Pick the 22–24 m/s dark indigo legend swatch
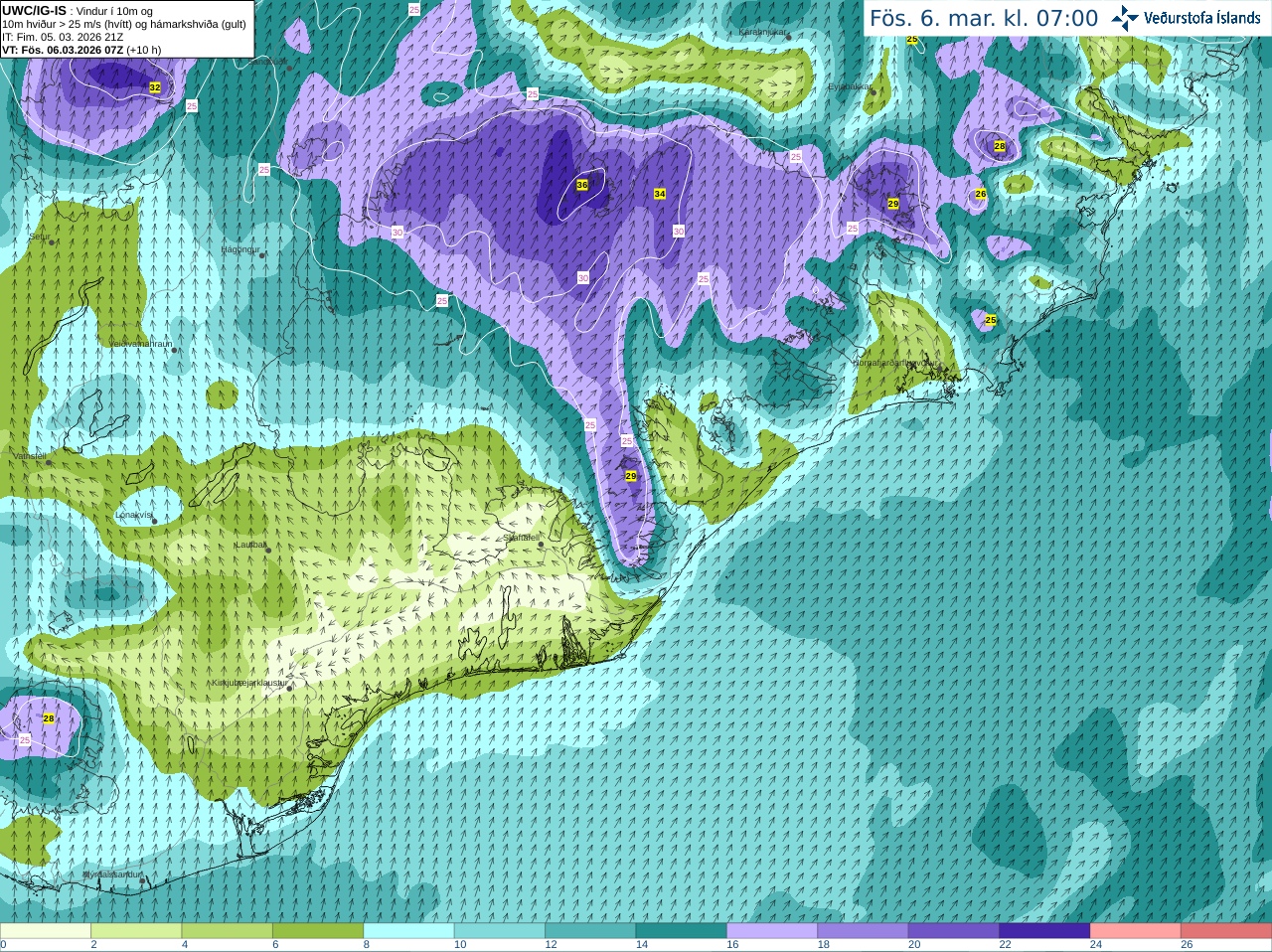1272x952 pixels. pos(1045,931)
